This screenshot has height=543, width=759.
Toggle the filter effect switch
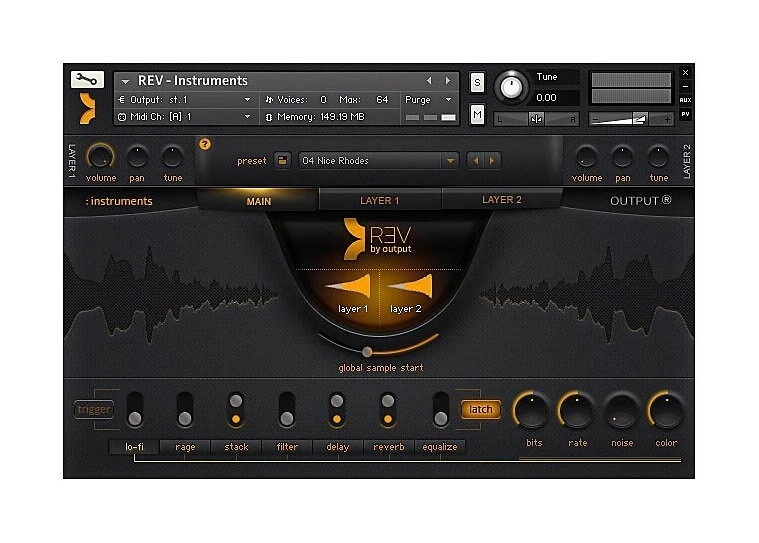[287, 410]
